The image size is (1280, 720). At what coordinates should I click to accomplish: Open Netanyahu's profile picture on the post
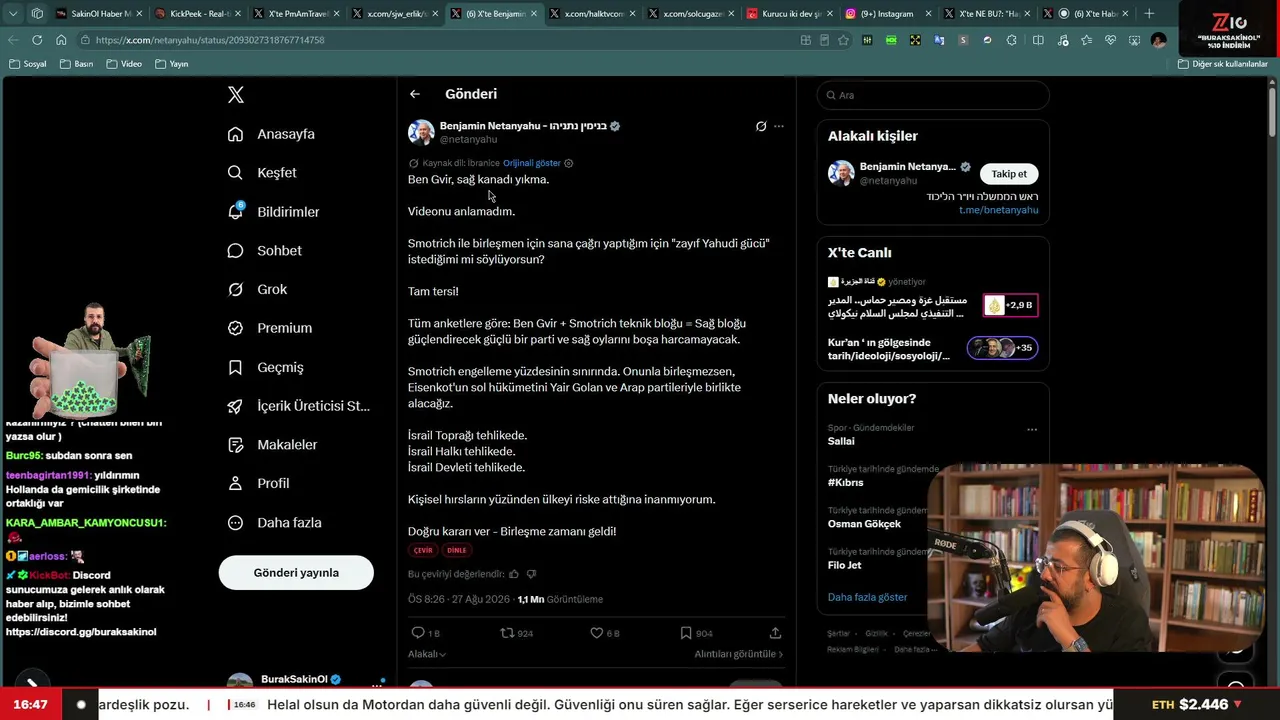point(421,132)
